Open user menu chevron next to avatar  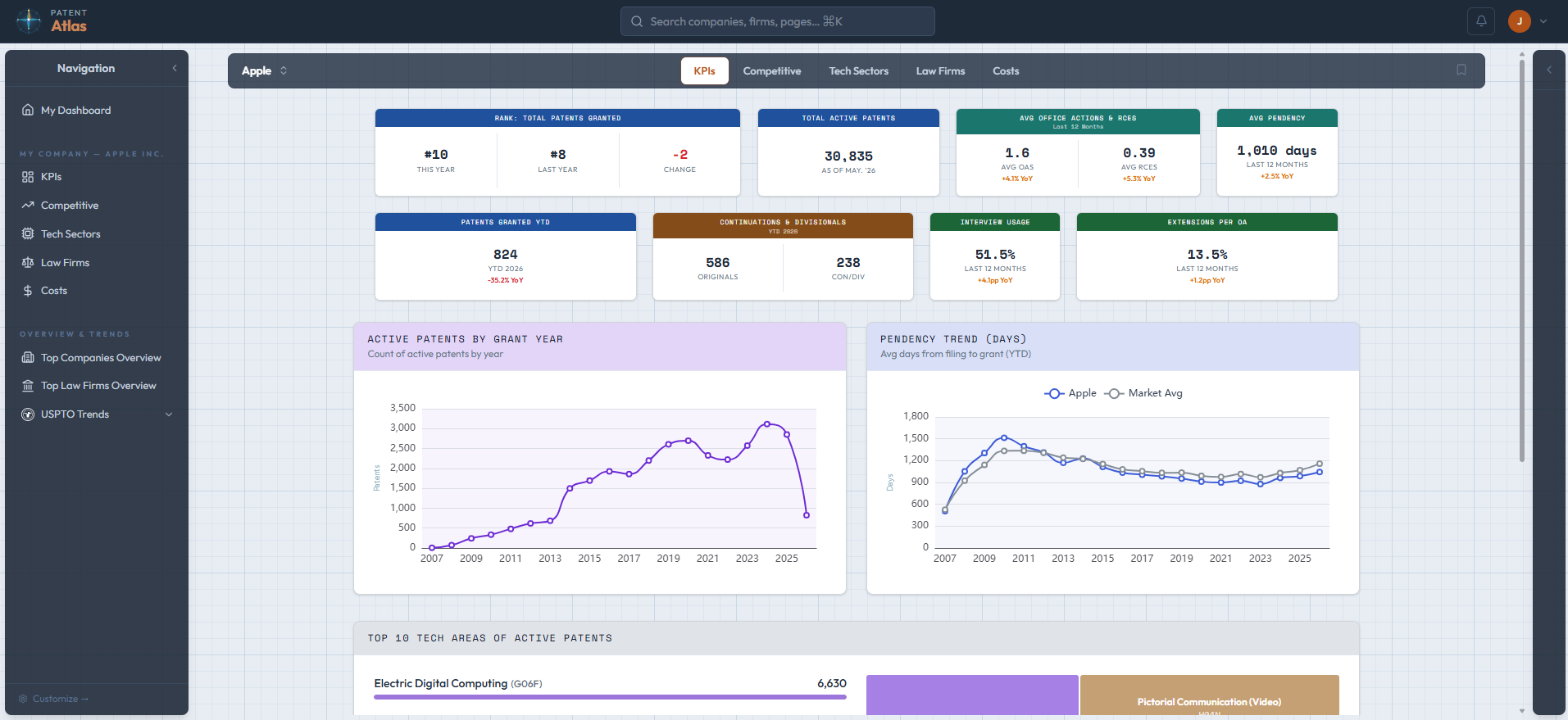point(1543,21)
